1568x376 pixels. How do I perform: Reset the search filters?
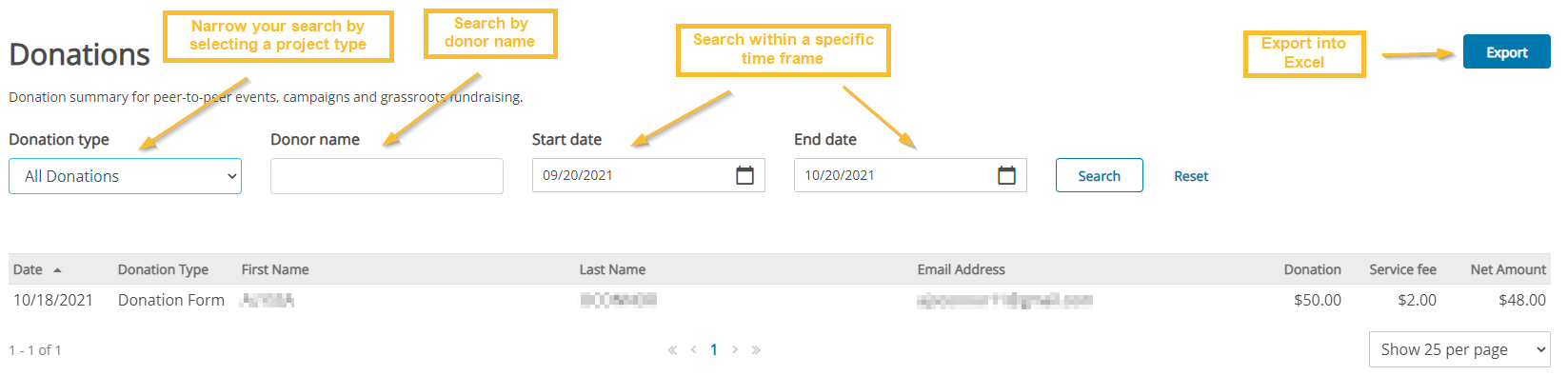click(1190, 176)
